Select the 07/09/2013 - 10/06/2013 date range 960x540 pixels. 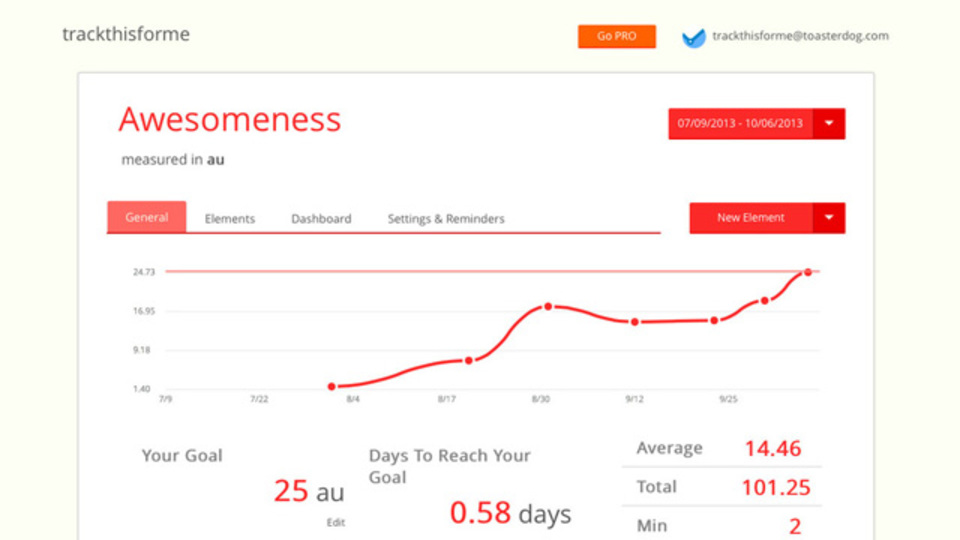(740, 124)
